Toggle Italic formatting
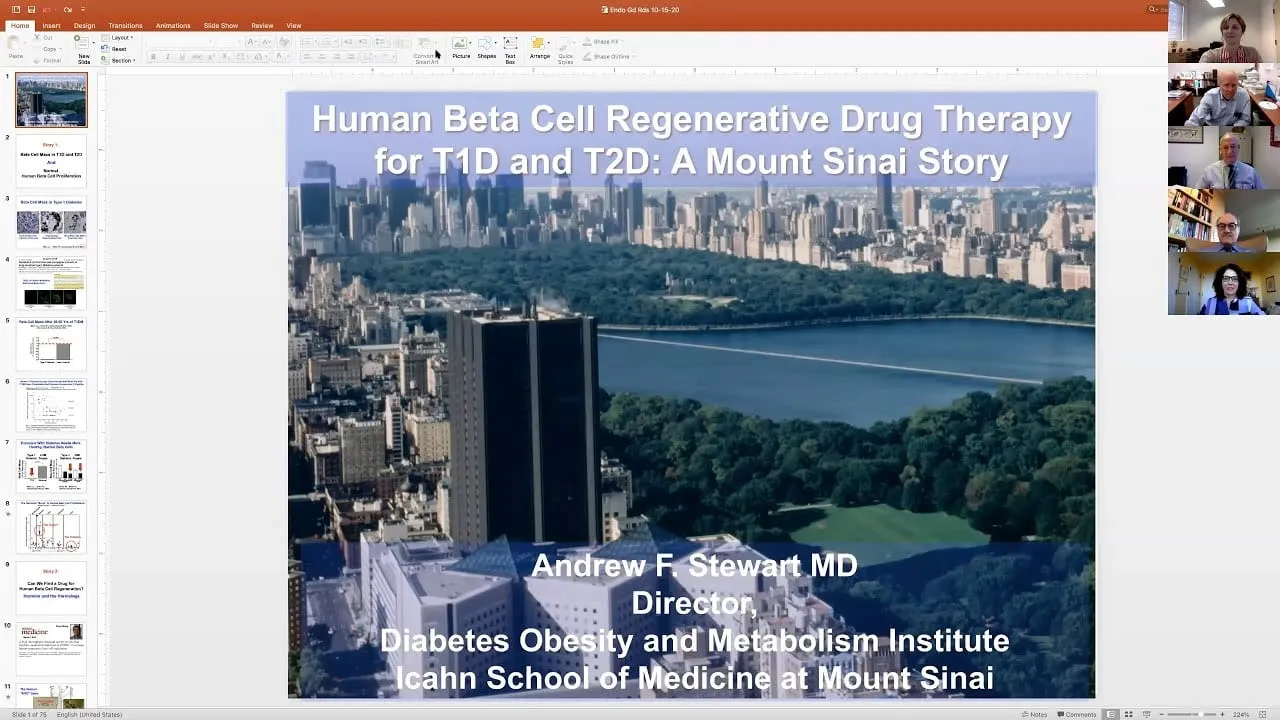 [167, 57]
